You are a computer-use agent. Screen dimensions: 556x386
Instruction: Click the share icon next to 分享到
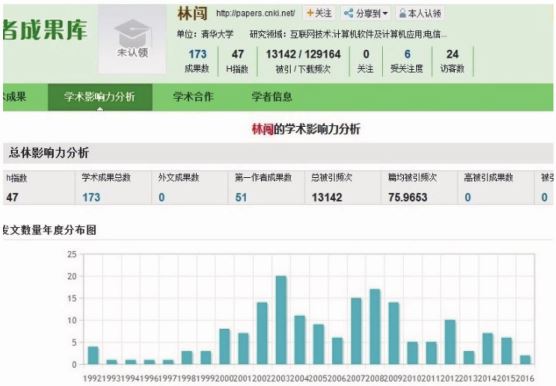click(x=349, y=13)
